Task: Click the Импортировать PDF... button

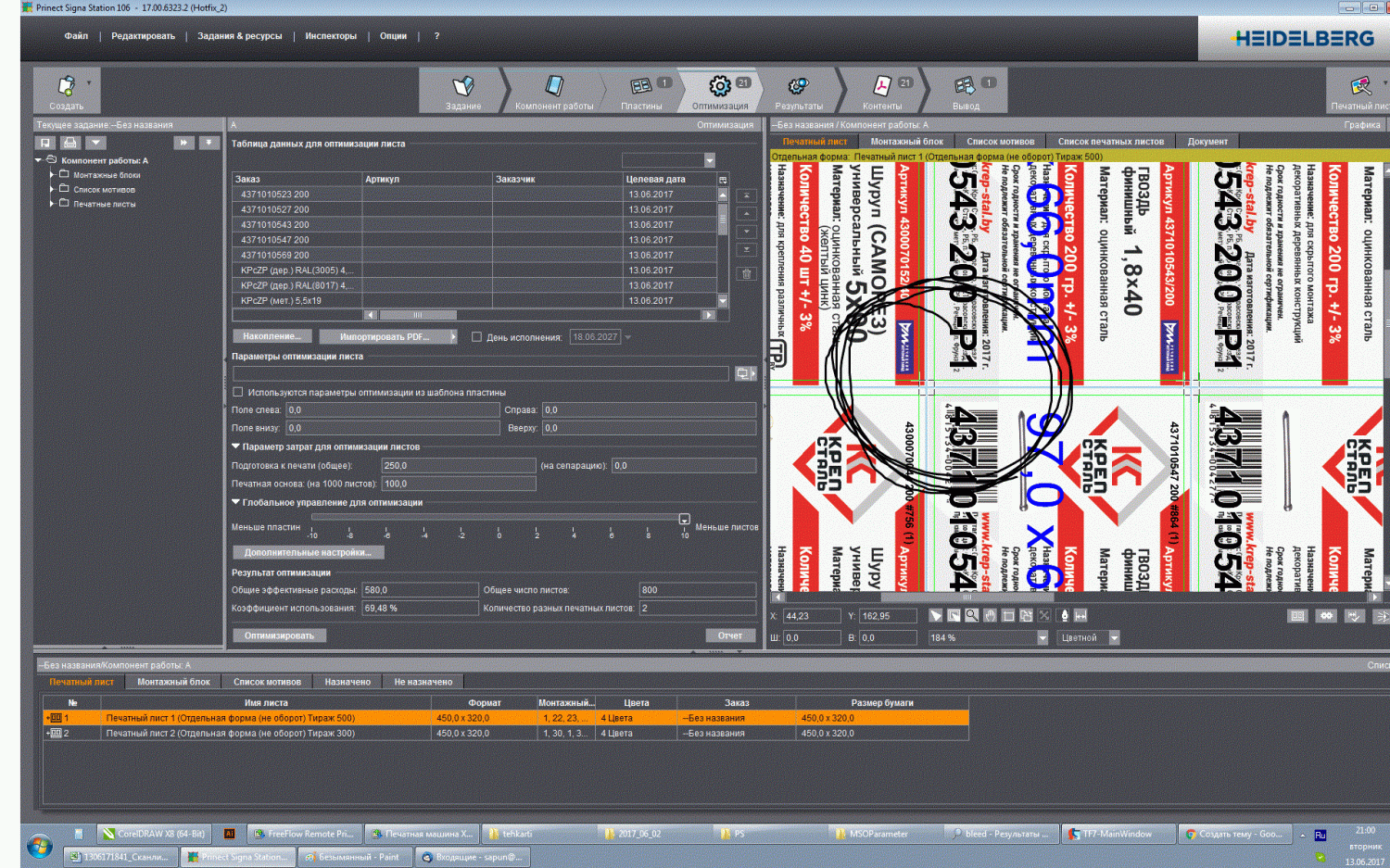Action: click(385, 336)
